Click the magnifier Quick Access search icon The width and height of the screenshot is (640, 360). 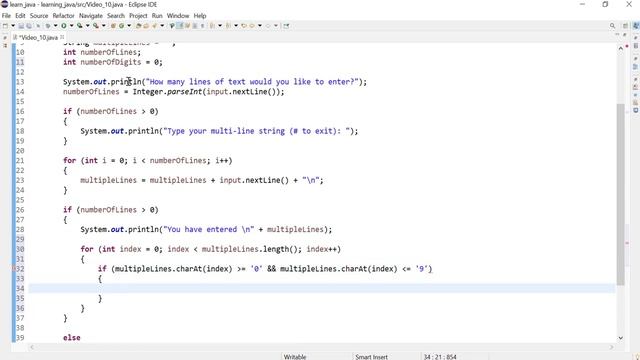[612, 26]
